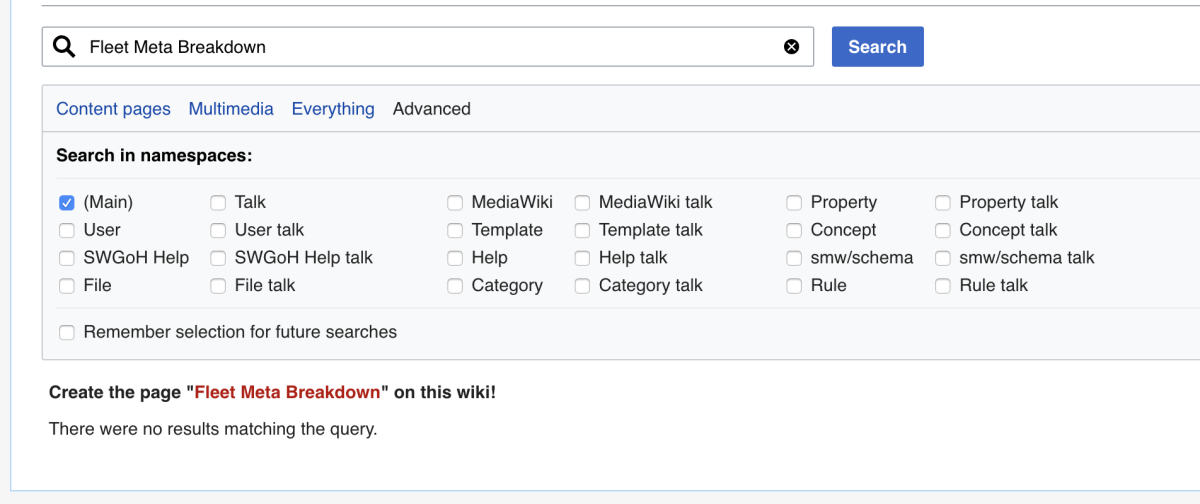Select the smw/schema namespace checkbox
Viewport: 1200px width, 504px height.
[794, 258]
